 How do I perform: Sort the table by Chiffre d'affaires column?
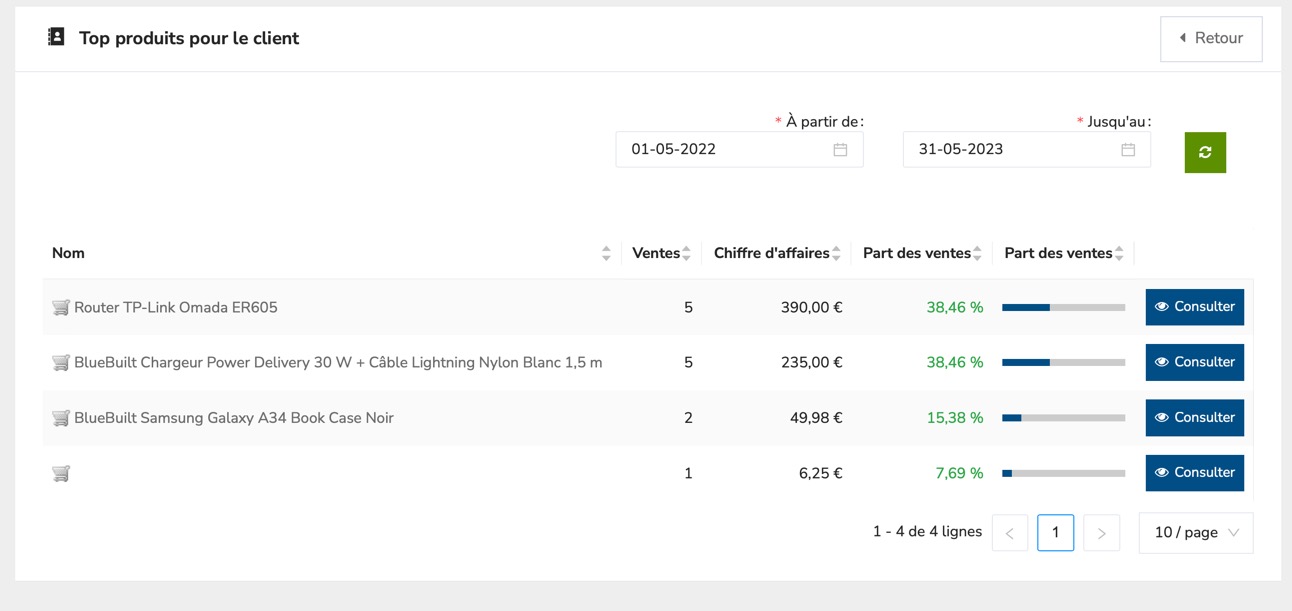(x=836, y=254)
